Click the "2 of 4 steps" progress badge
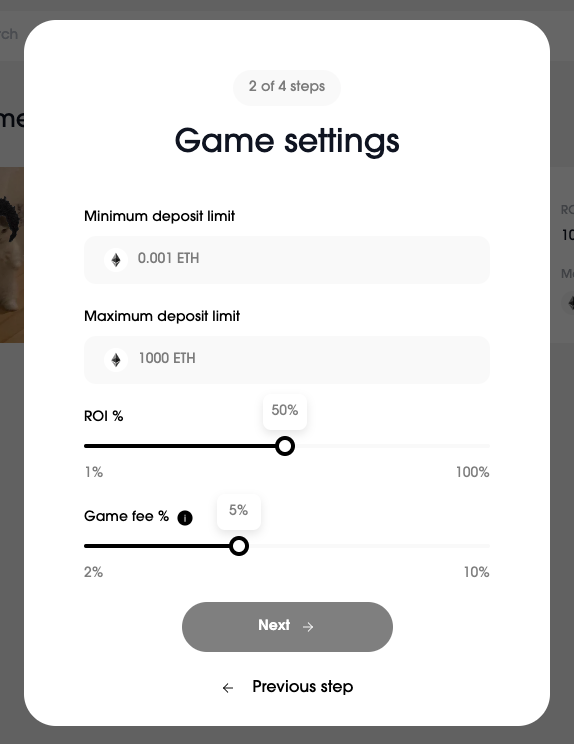This screenshot has height=744, width=574. tap(287, 87)
